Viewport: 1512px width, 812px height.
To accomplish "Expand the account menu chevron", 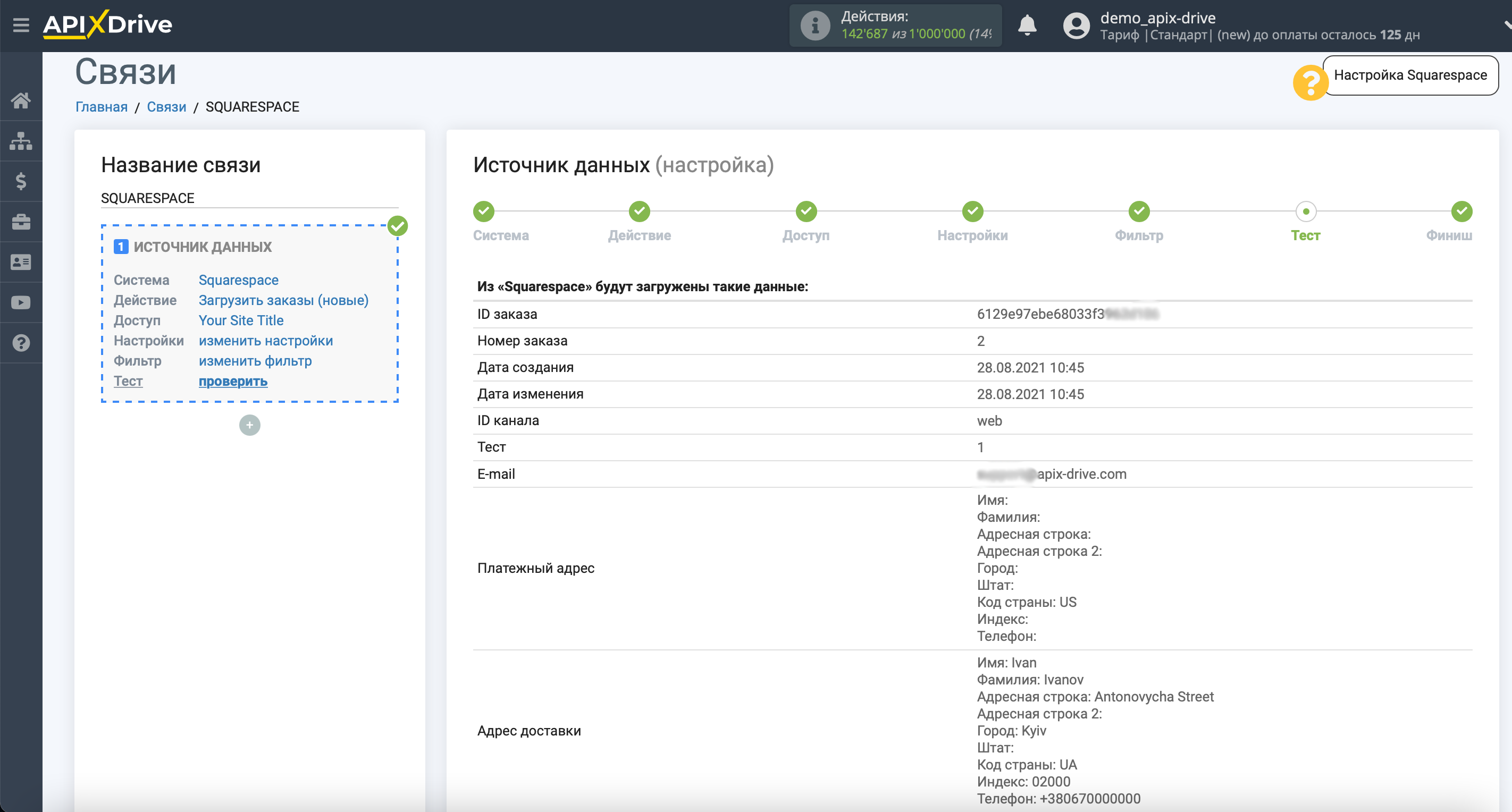I will click(1507, 25).
